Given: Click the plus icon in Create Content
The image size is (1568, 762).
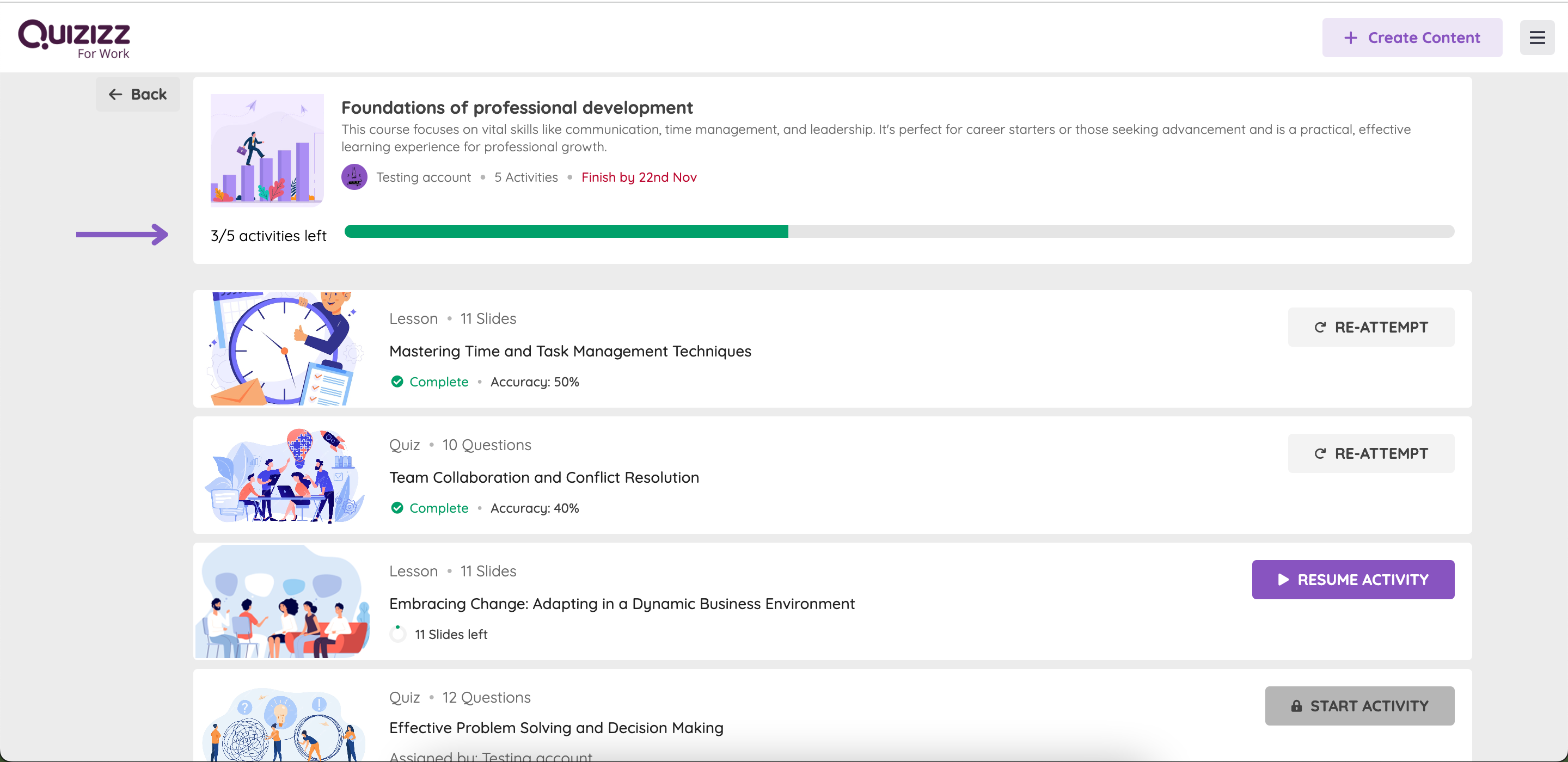Looking at the screenshot, I should pos(1350,38).
